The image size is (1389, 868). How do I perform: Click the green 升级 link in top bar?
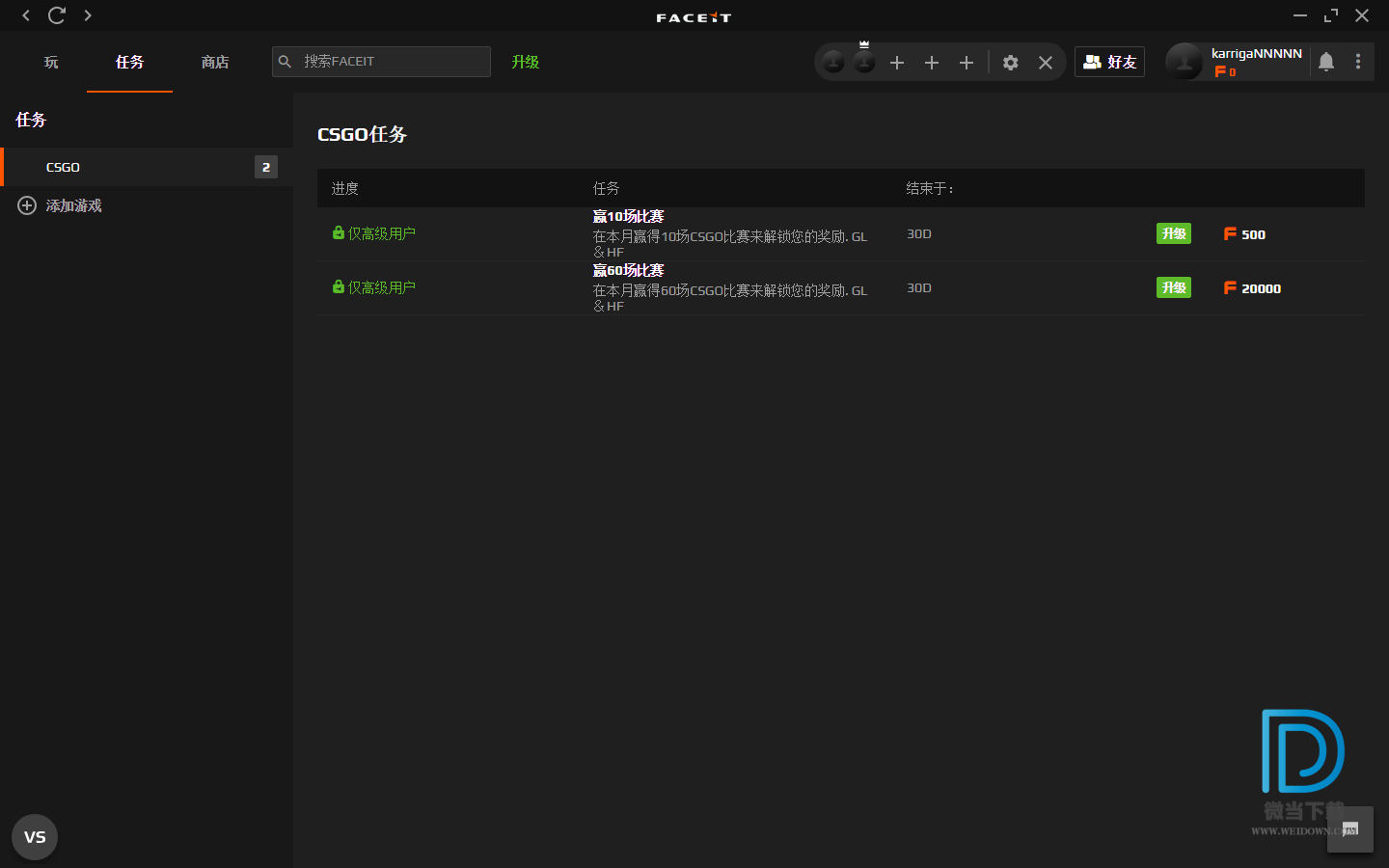pyautogui.click(x=526, y=62)
